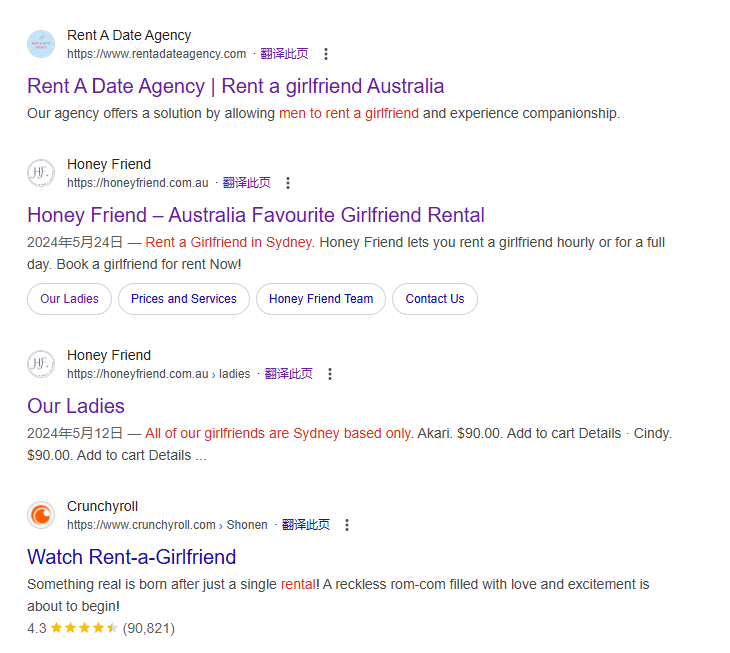Viewport: 730px width, 653px height.
Task: Select the Our Ladies sitelink chip
Action: coord(69,299)
